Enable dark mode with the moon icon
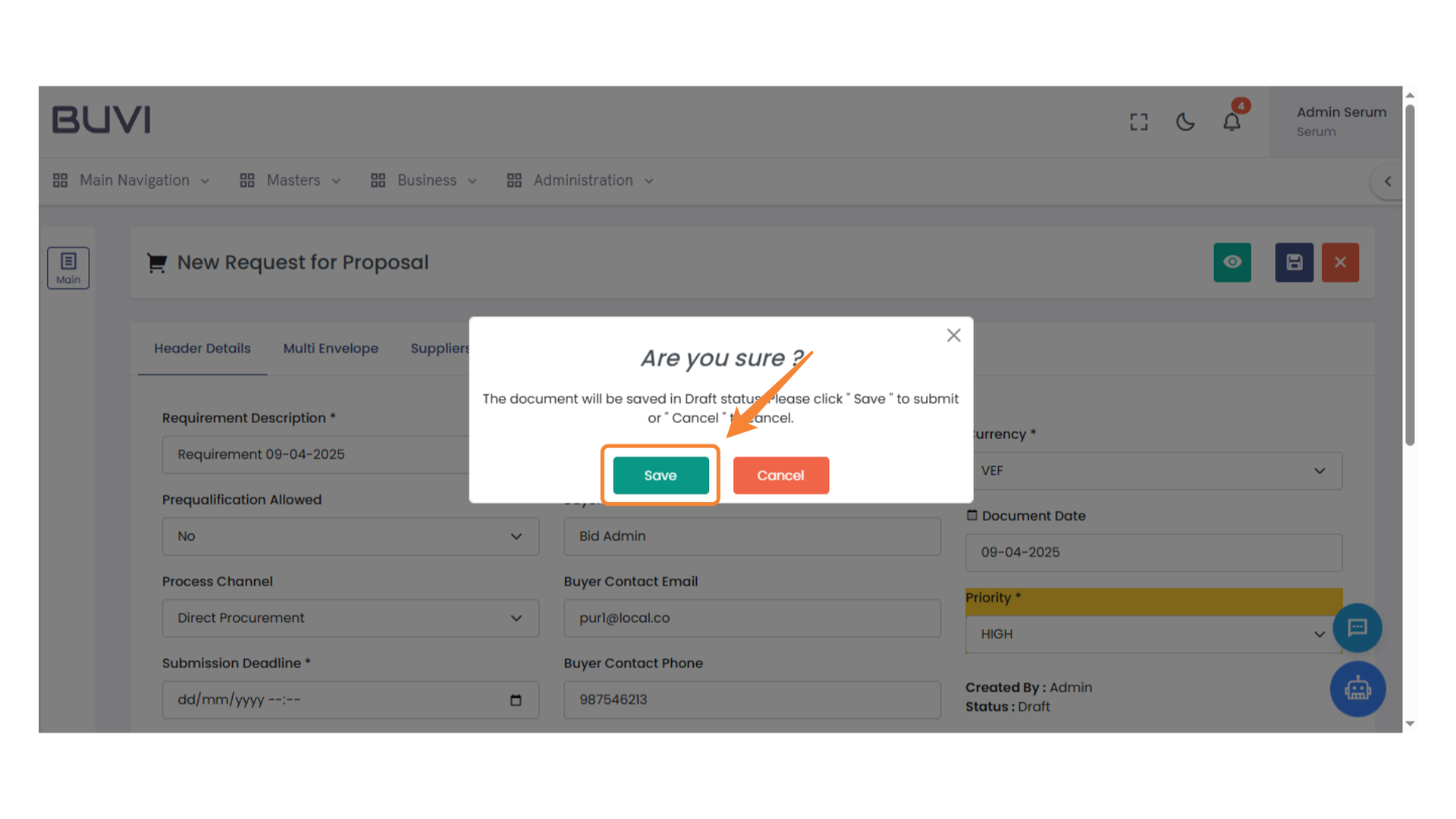The width and height of the screenshot is (1456, 819). coord(1185,122)
